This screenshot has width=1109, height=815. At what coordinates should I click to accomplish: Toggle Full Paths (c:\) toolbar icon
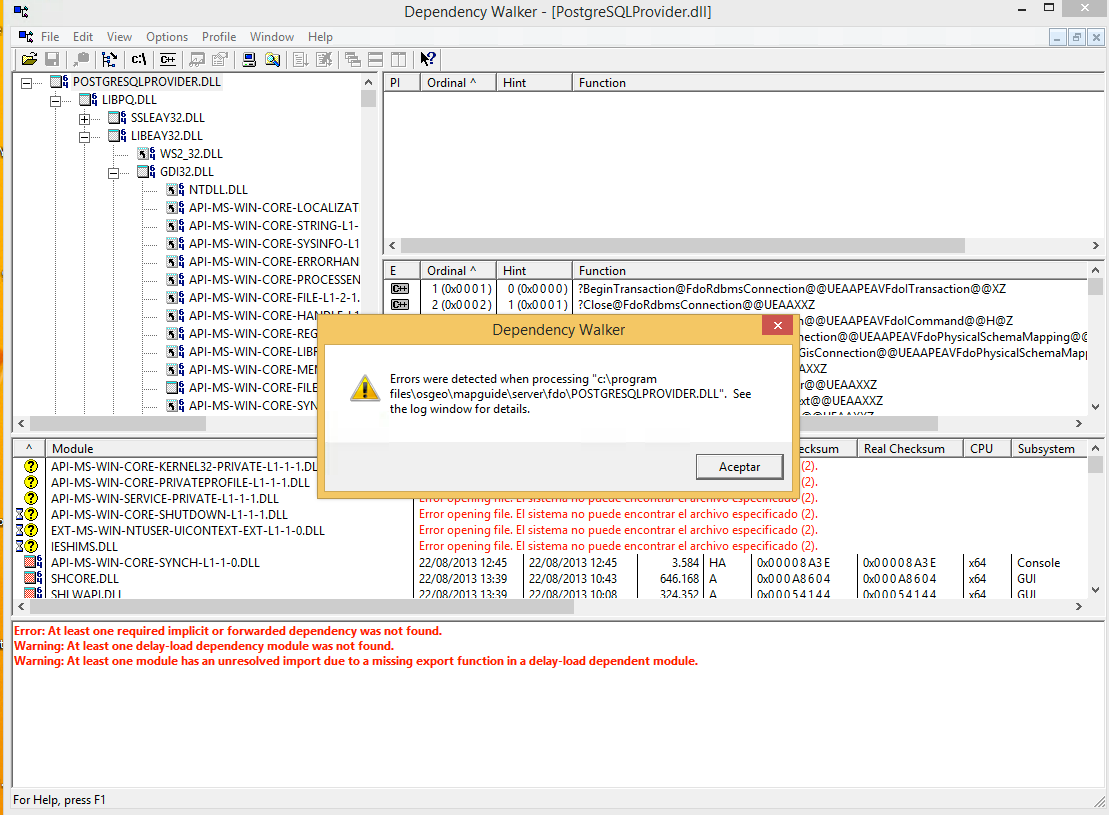pyautogui.click(x=139, y=59)
